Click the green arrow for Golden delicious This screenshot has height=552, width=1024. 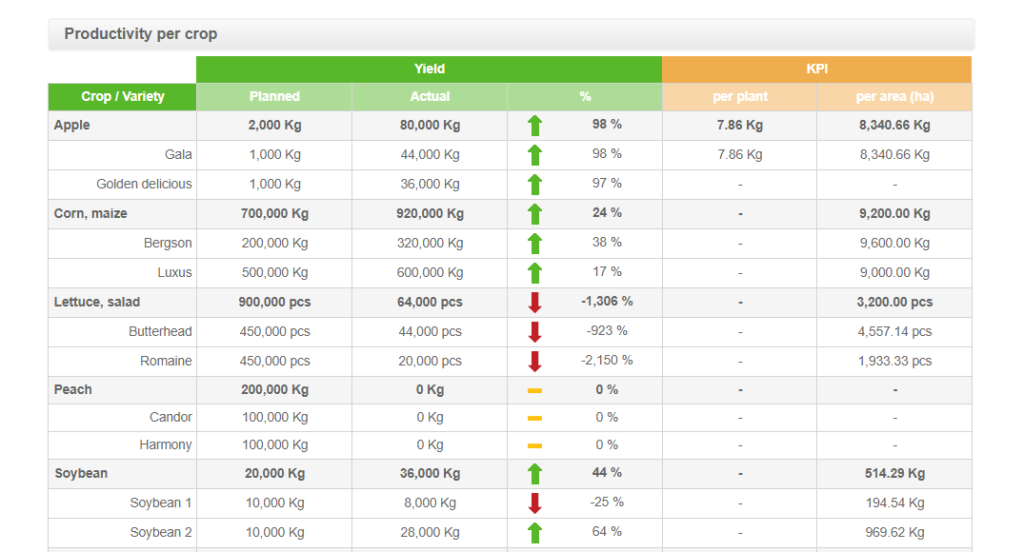click(535, 184)
